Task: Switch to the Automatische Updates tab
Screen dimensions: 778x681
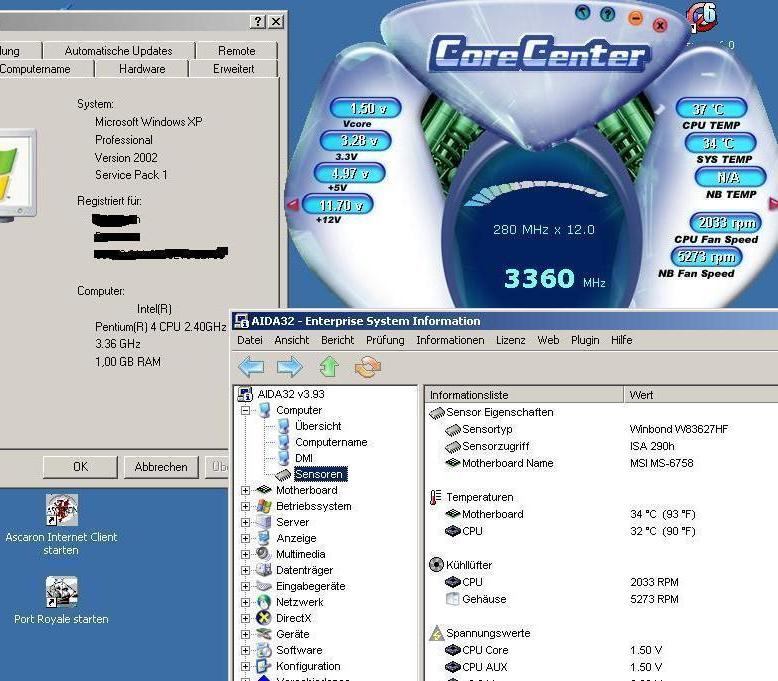Action: pos(119,51)
